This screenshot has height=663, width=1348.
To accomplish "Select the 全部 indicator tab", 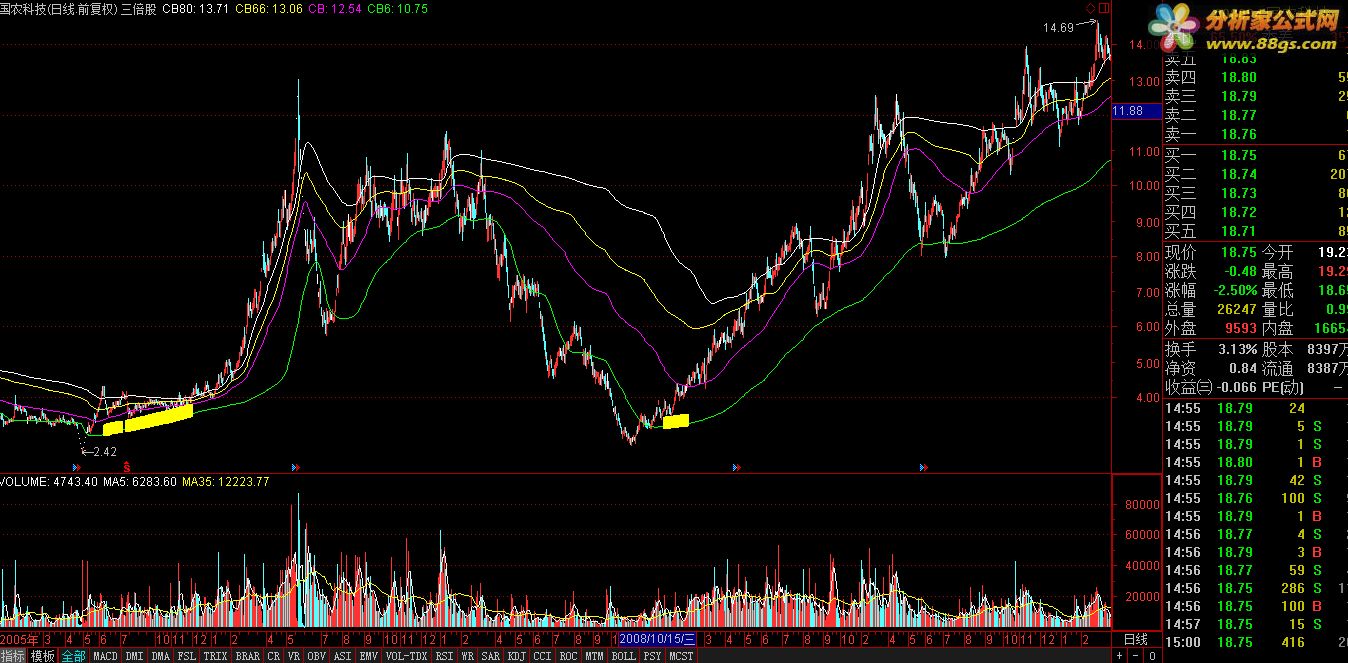I will tap(73, 656).
